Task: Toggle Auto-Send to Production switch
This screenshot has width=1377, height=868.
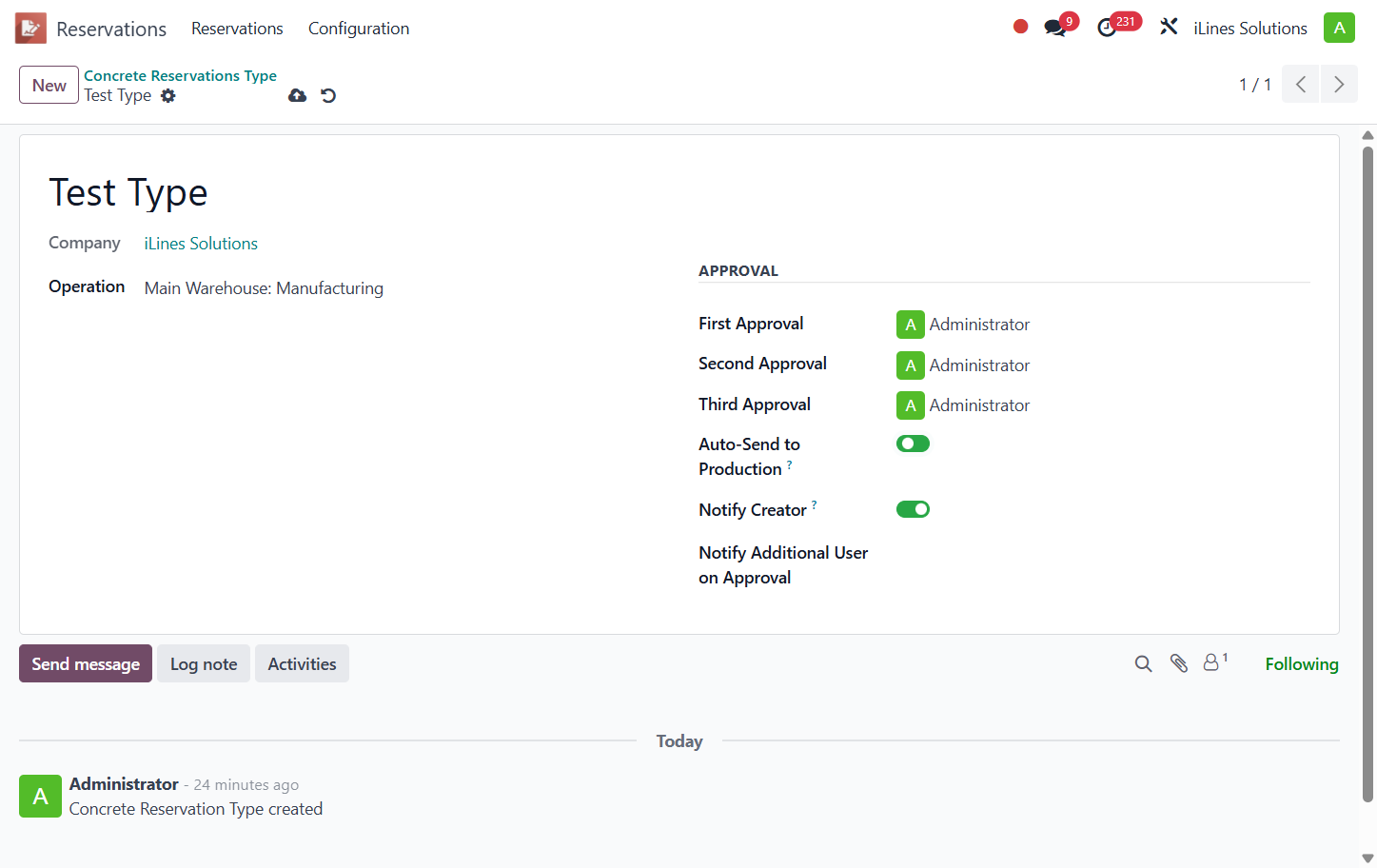Action: [913, 444]
